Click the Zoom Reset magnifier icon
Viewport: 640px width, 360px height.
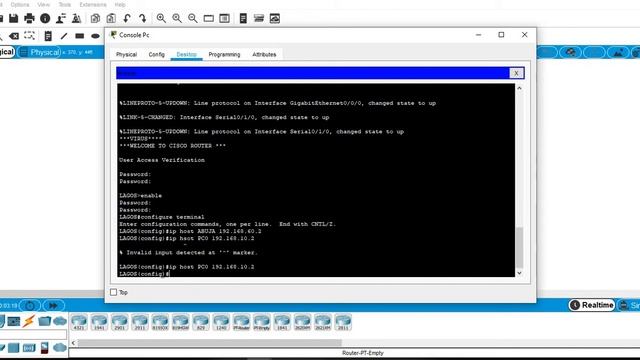pyautogui.click(x=177, y=18)
